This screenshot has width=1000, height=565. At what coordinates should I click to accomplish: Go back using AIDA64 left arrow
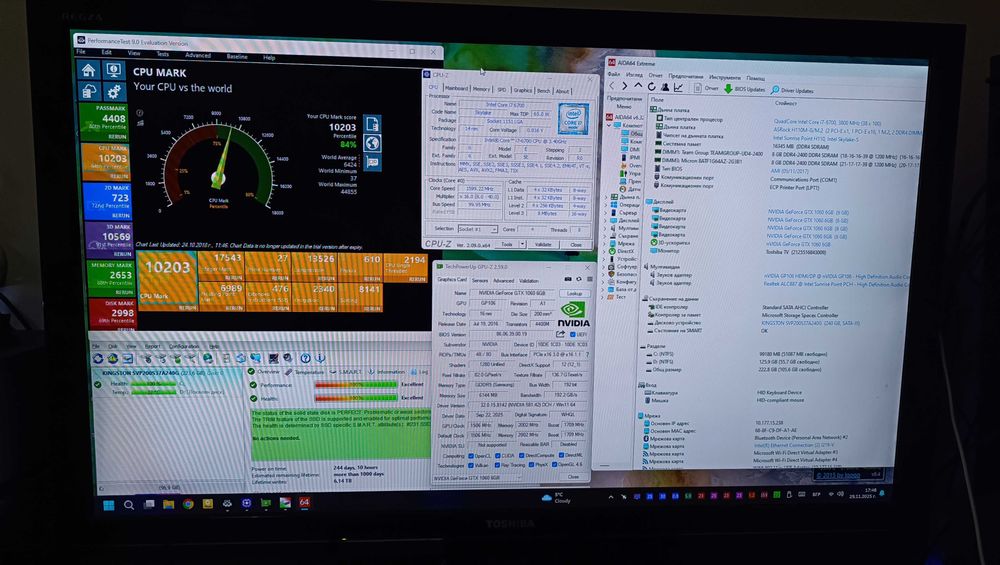coord(613,86)
